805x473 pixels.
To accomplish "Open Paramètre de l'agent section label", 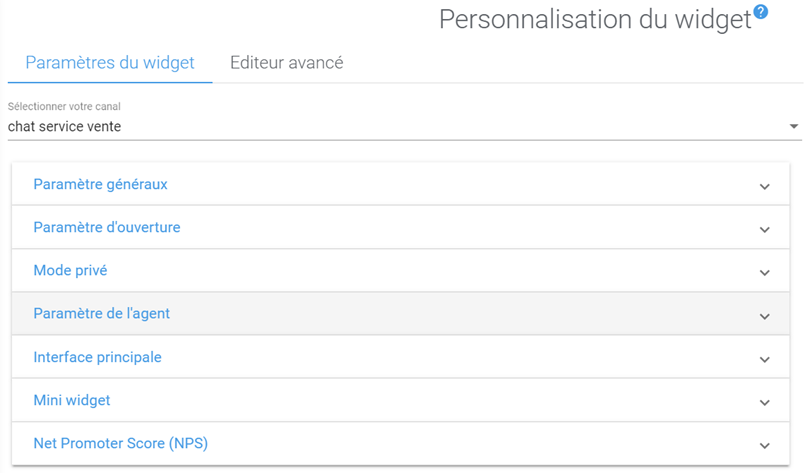I will point(102,314).
